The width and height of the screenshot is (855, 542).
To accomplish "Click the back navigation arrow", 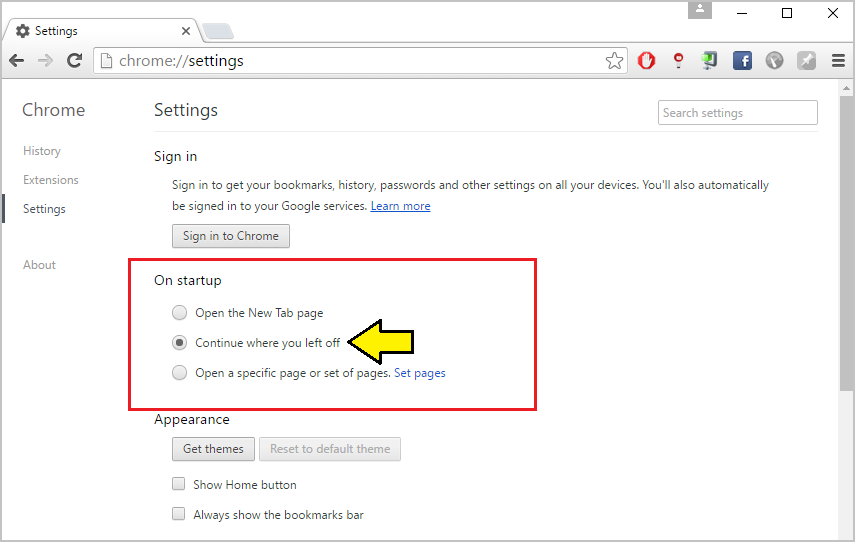I will (17, 61).
